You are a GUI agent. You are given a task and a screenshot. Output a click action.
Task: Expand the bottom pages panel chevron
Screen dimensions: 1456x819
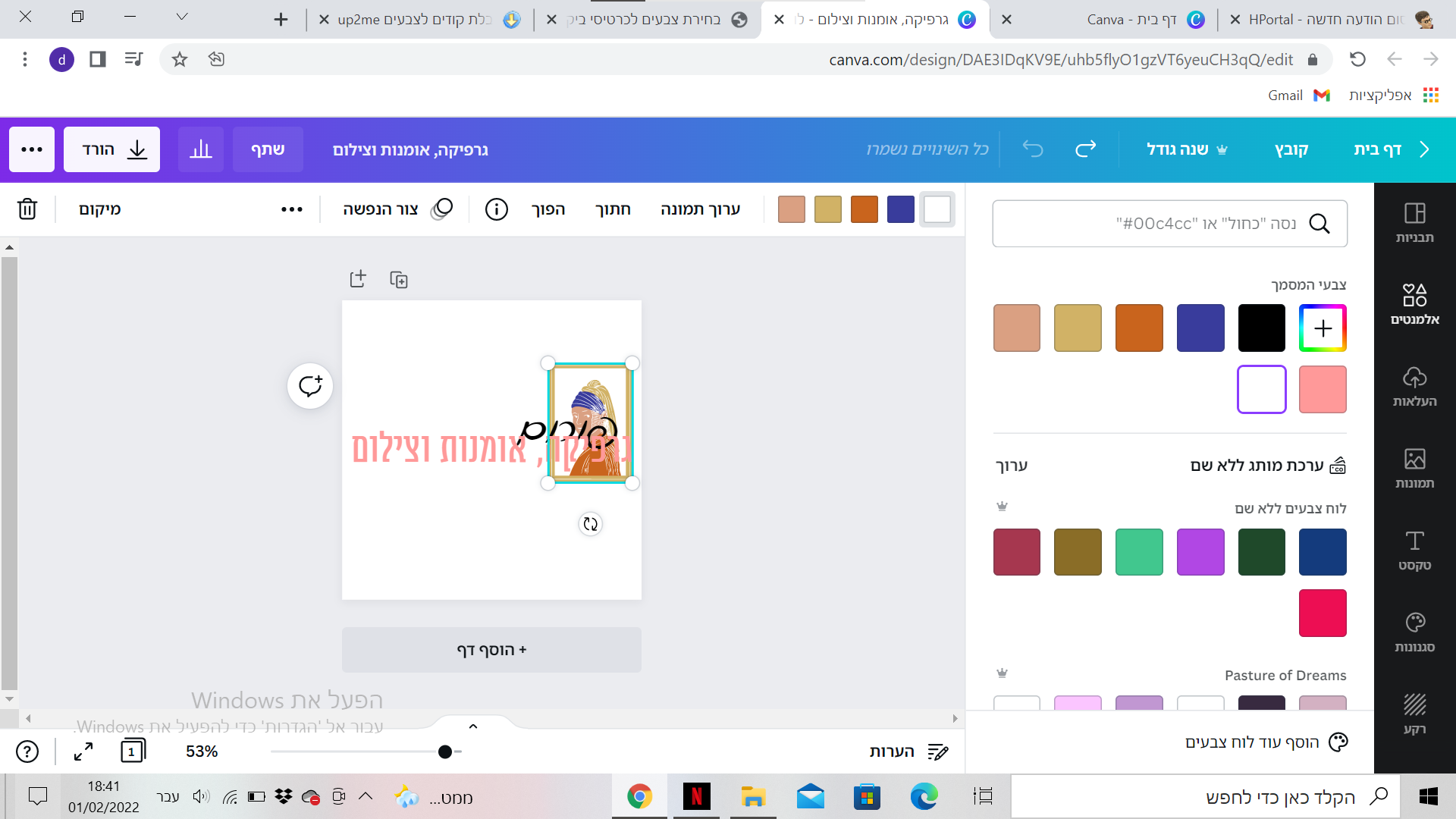tap(473, 726)
